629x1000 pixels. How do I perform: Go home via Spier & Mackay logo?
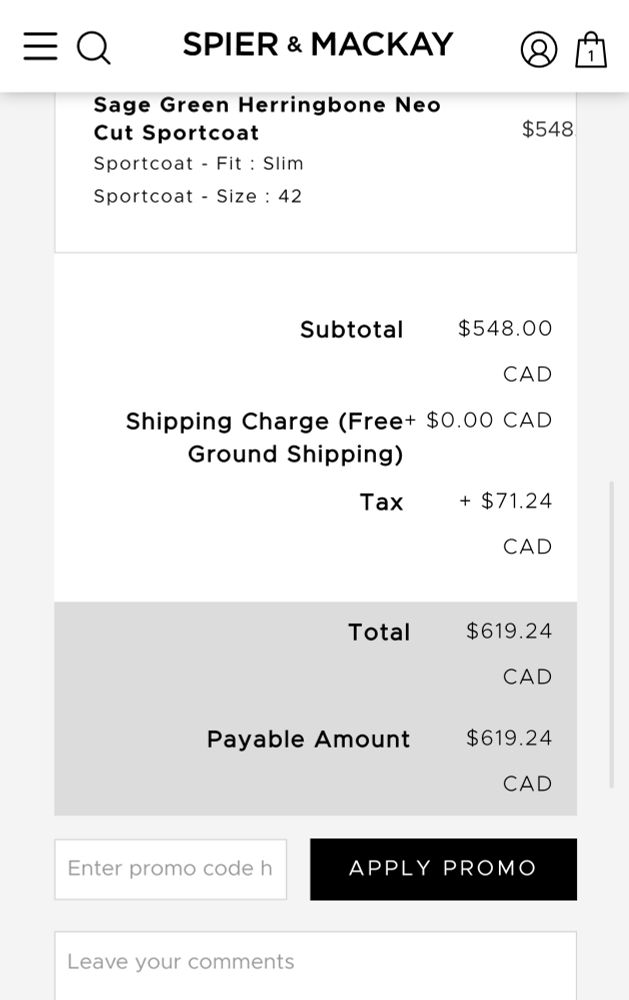tap(318, 45)
